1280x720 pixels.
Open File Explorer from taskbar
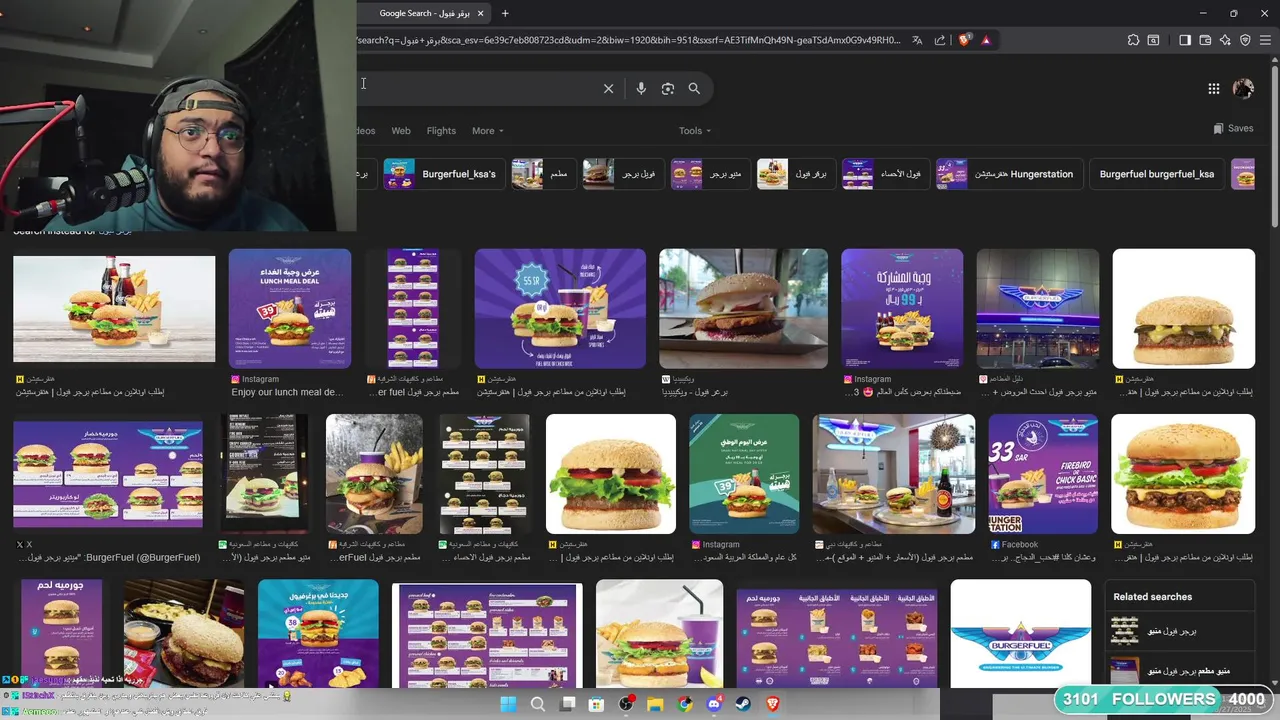[x=656, y=704]
